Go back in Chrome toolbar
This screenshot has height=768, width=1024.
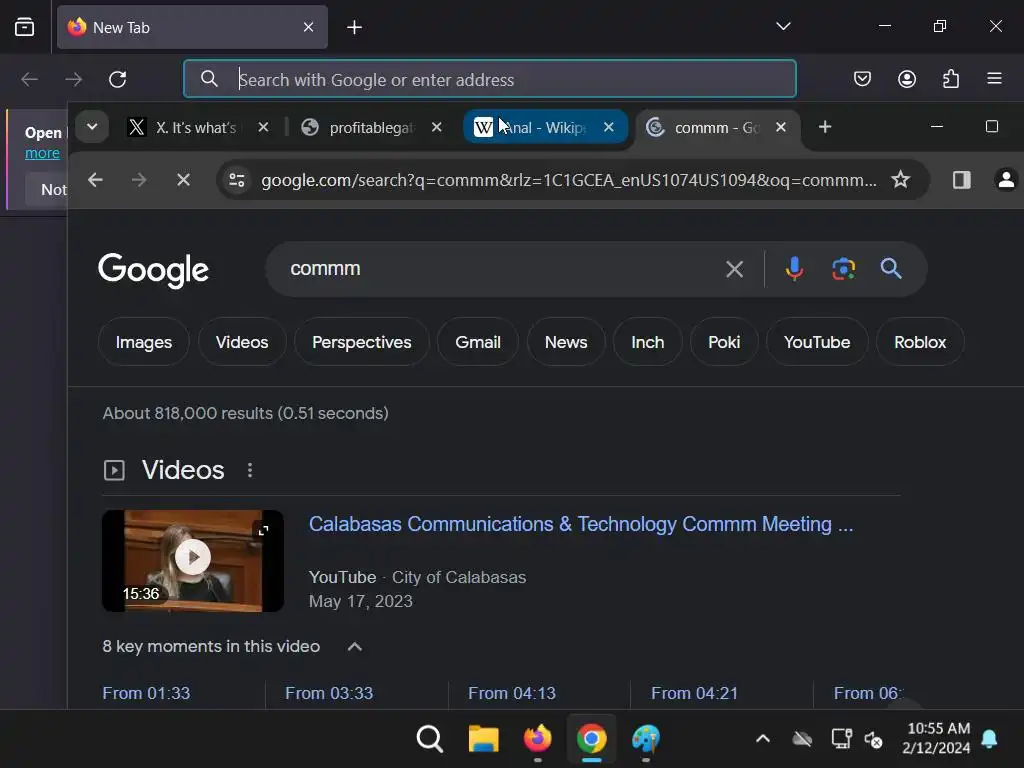pos(95,180)
